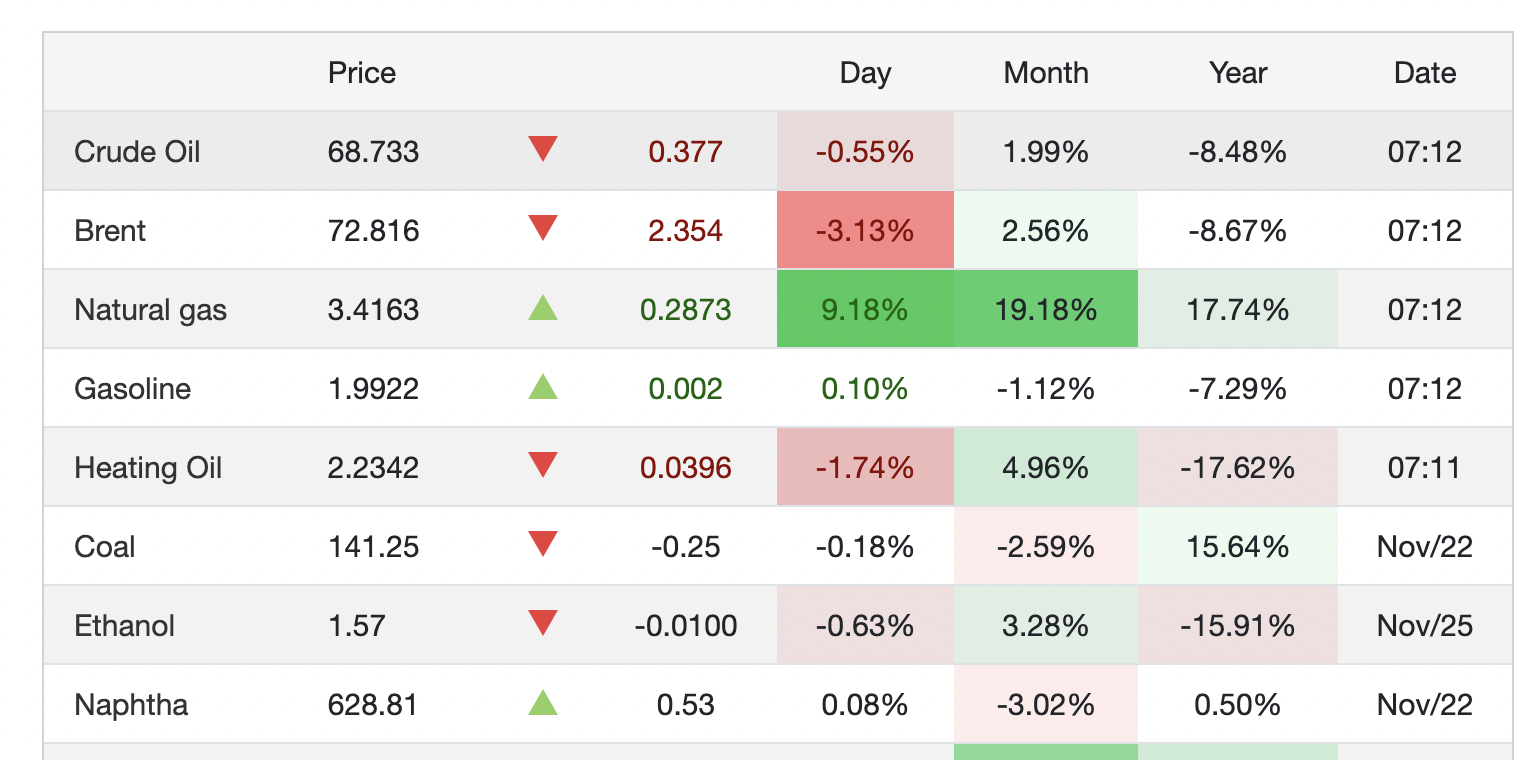The image size is (1520, 760).
Task: Click the Heating Oil year change -17.62%
Action: point(1238,468)
